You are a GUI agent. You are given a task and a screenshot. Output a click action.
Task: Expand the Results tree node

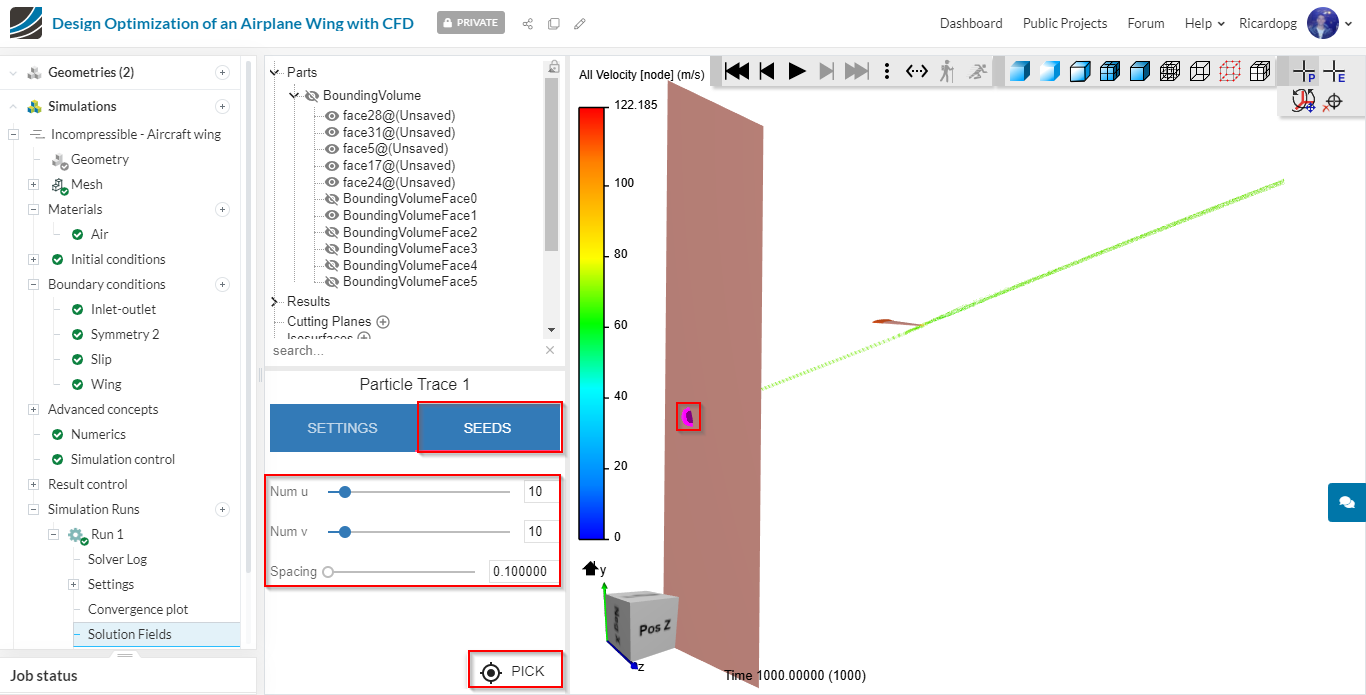[x=276, y=301]
